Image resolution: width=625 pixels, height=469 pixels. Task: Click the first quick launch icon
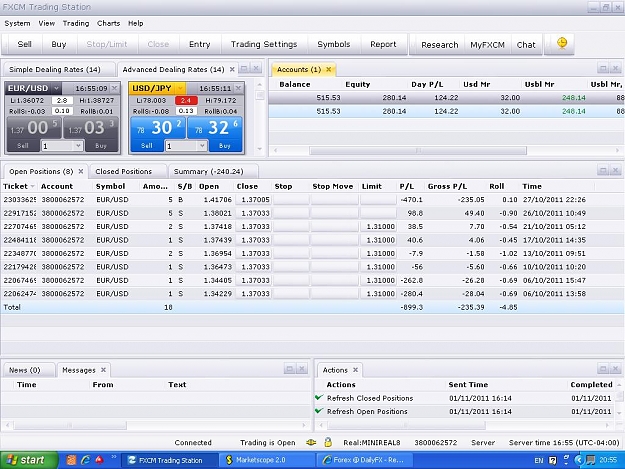71,460
